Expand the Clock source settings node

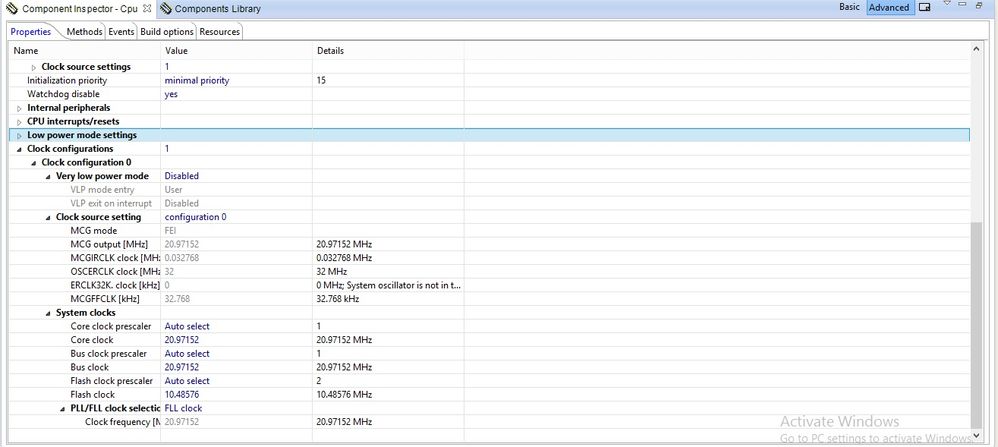(x=34, y=67)
